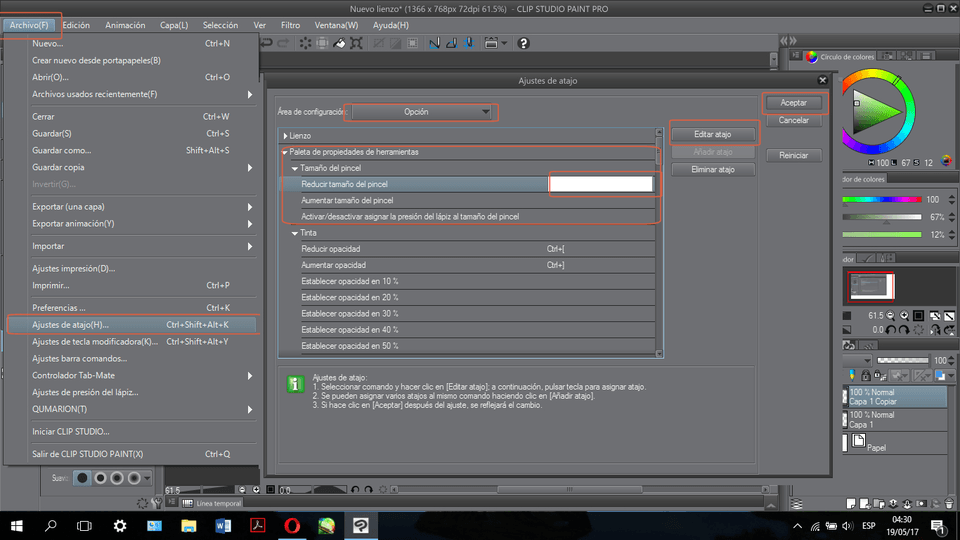Open the Capa(L) menu
This screenshot has height=540, width=960.
(x=174, y=25)
